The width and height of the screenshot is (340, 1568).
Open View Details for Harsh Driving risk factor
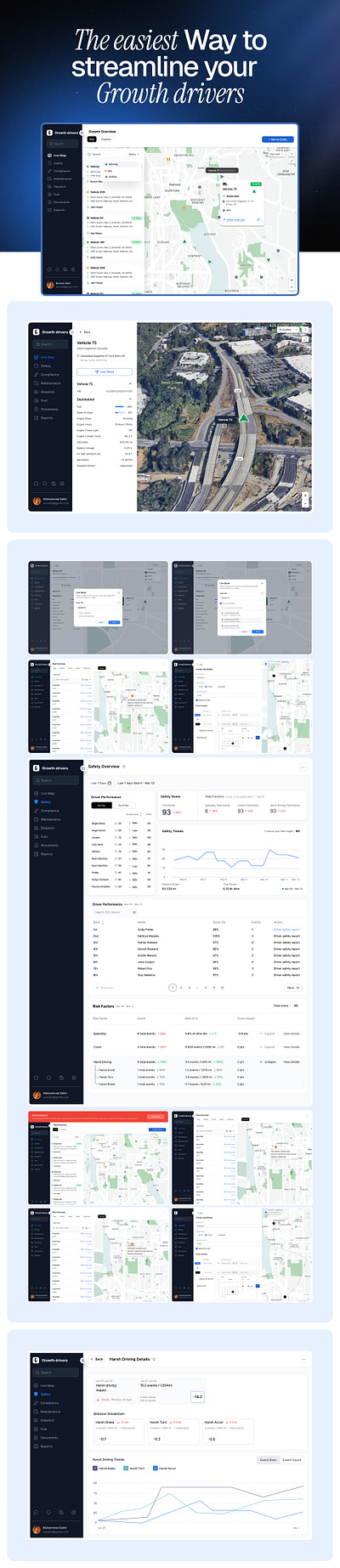(292, 1061)
